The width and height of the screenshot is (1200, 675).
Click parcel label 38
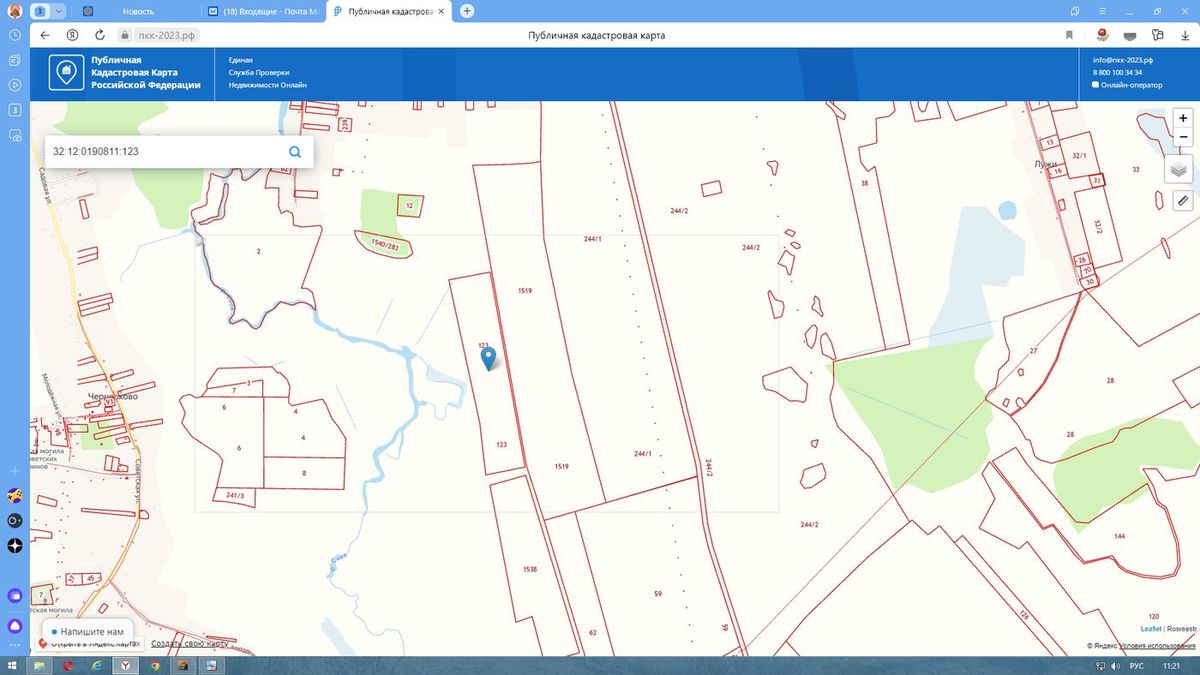coord(864,184)
